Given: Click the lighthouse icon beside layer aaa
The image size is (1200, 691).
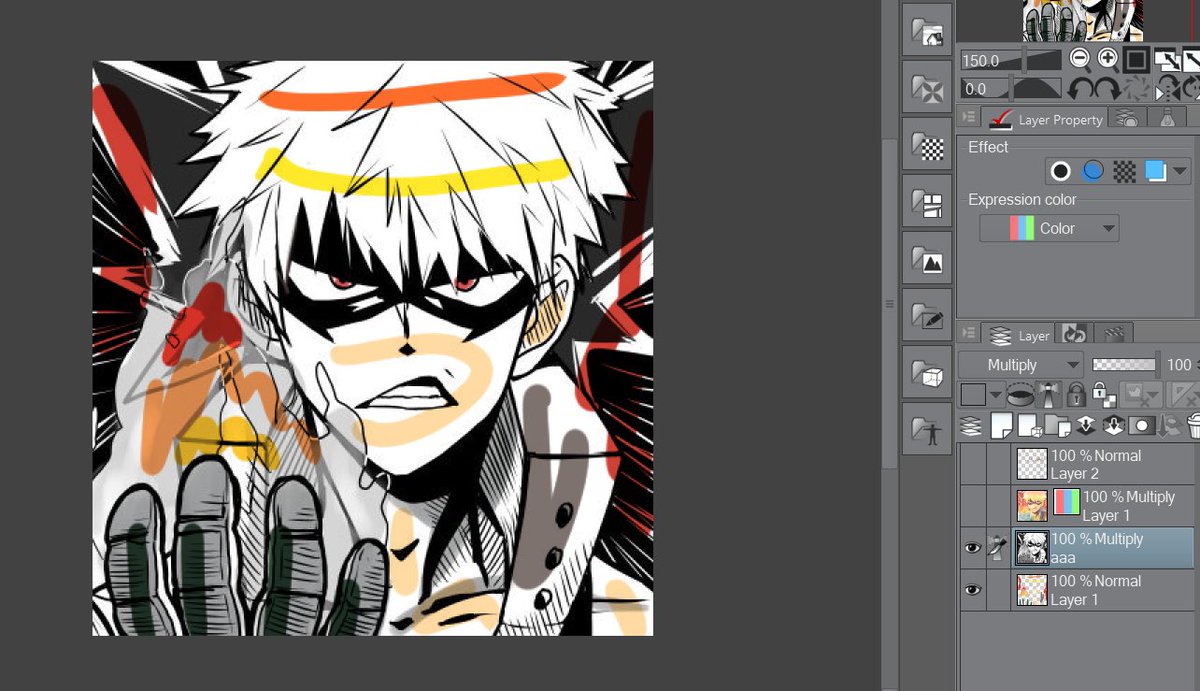Looking at the screenshot, I should [997, 547].
